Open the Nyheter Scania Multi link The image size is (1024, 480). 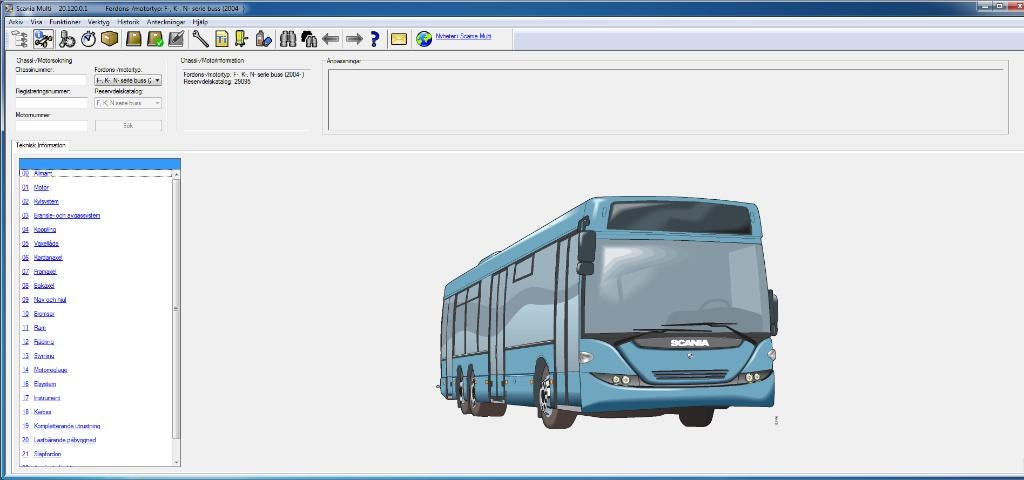pos(463,37)
